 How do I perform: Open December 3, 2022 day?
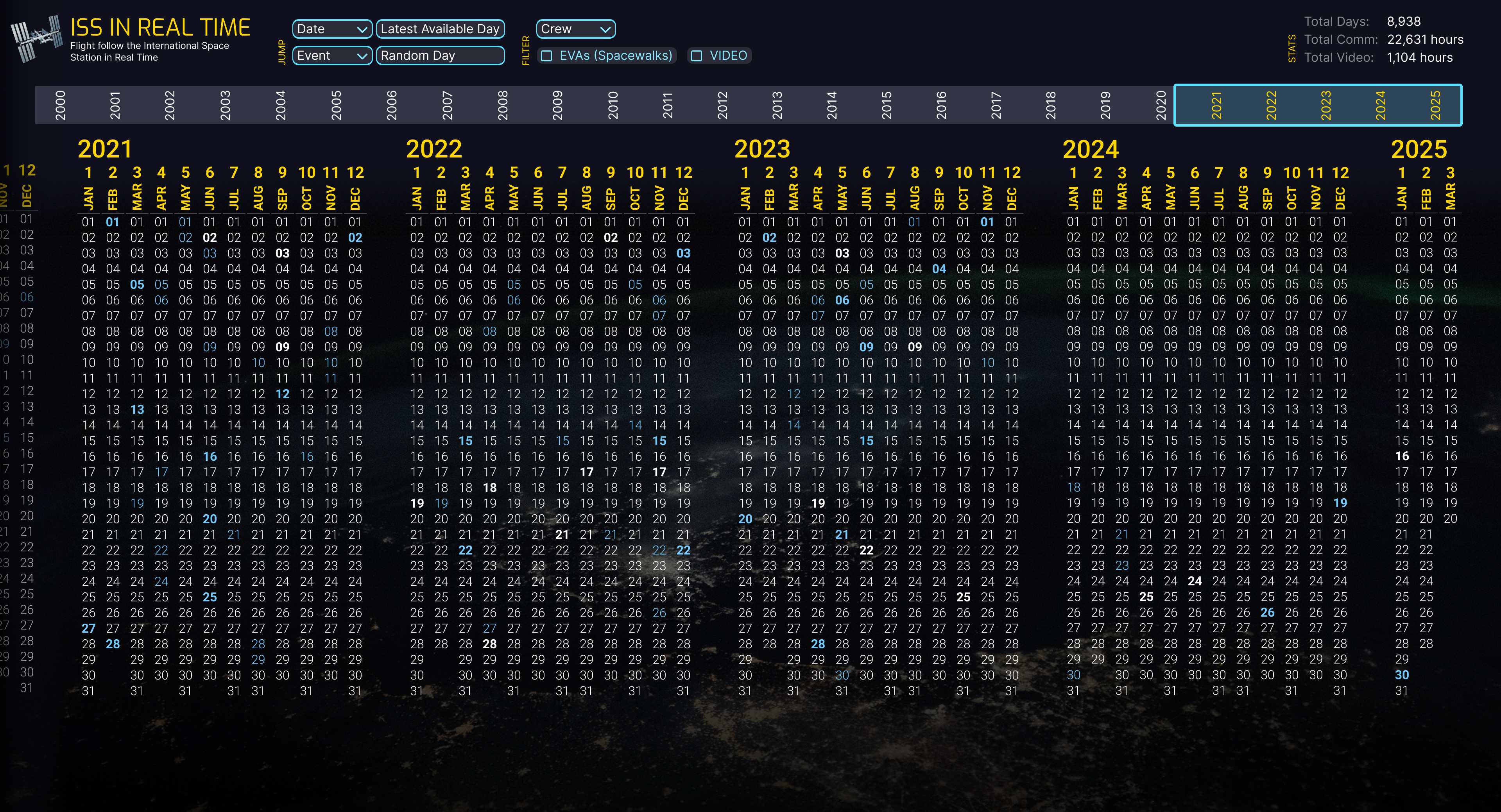coord(684,253)
